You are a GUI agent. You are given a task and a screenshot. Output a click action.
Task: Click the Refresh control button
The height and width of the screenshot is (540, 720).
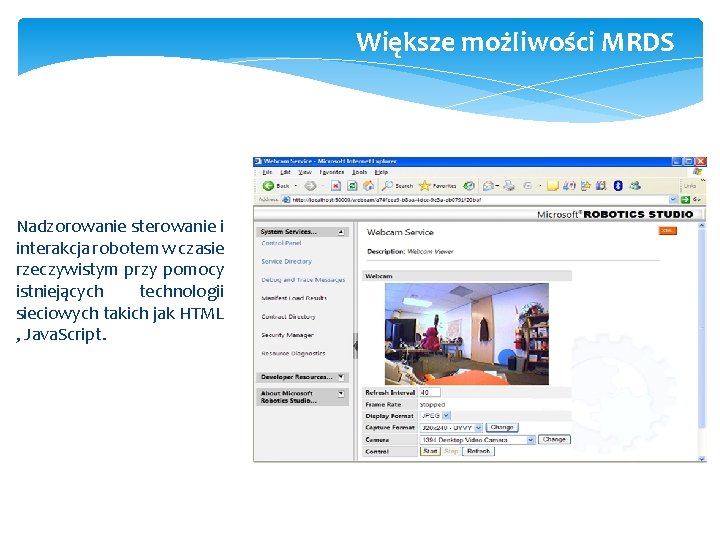[478, 451]
